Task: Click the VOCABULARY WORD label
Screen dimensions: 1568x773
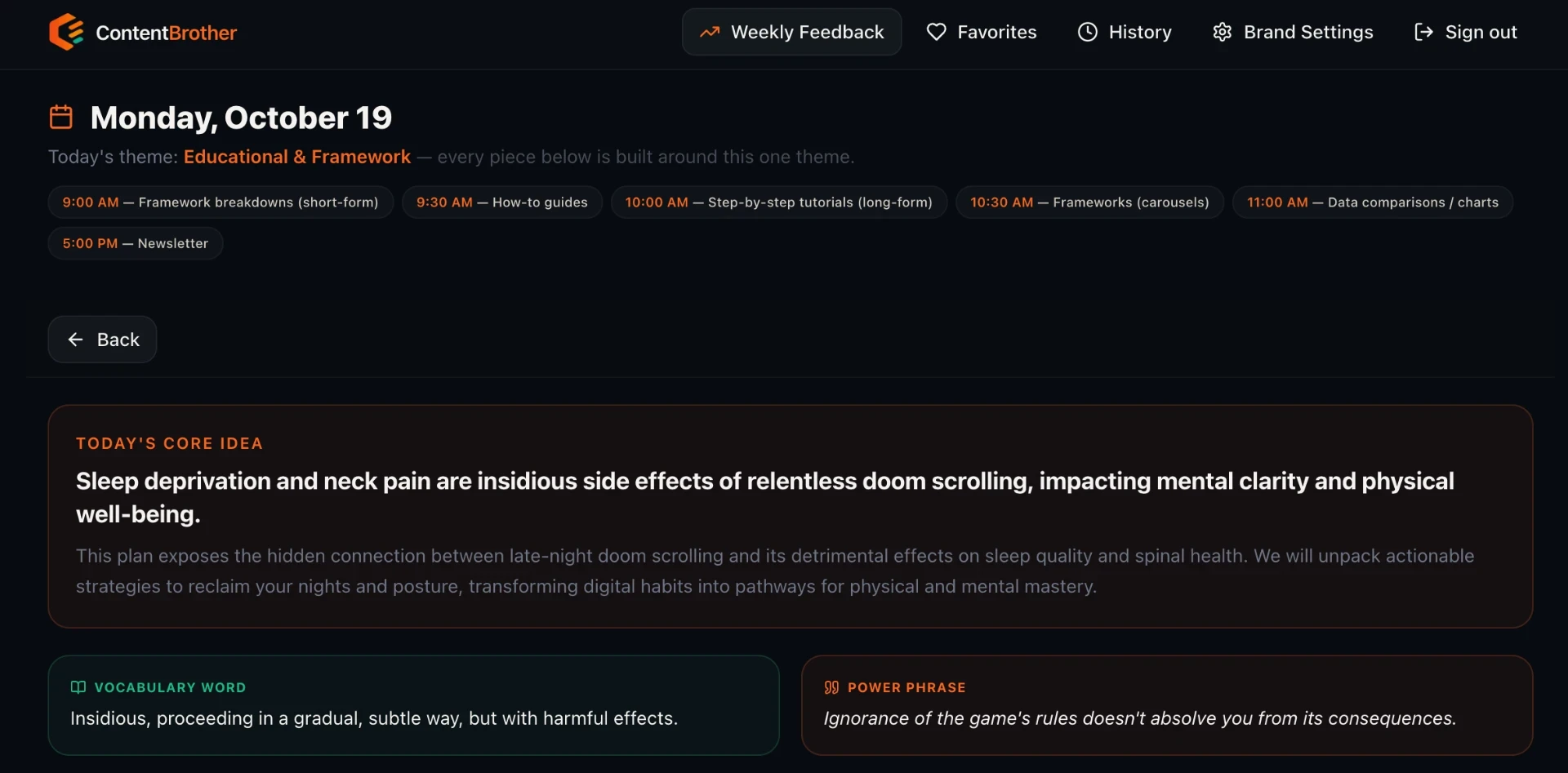Action: (x=170, y=687)
